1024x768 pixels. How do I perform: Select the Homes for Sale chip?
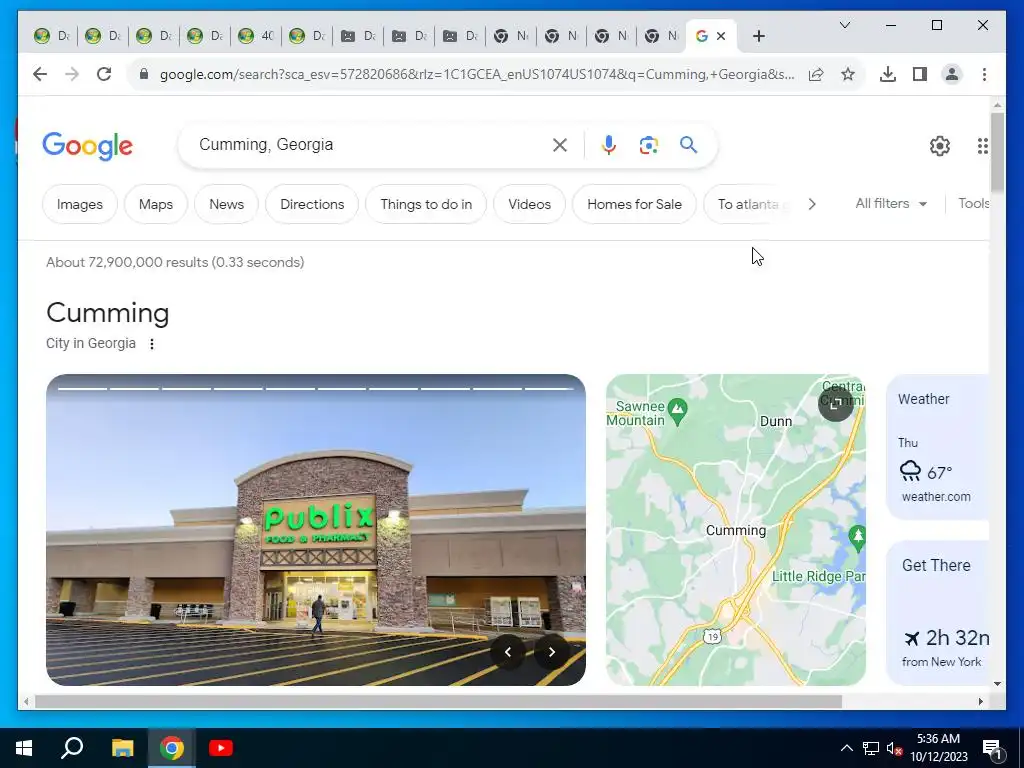pyautogui.click(x=634, y=204)
